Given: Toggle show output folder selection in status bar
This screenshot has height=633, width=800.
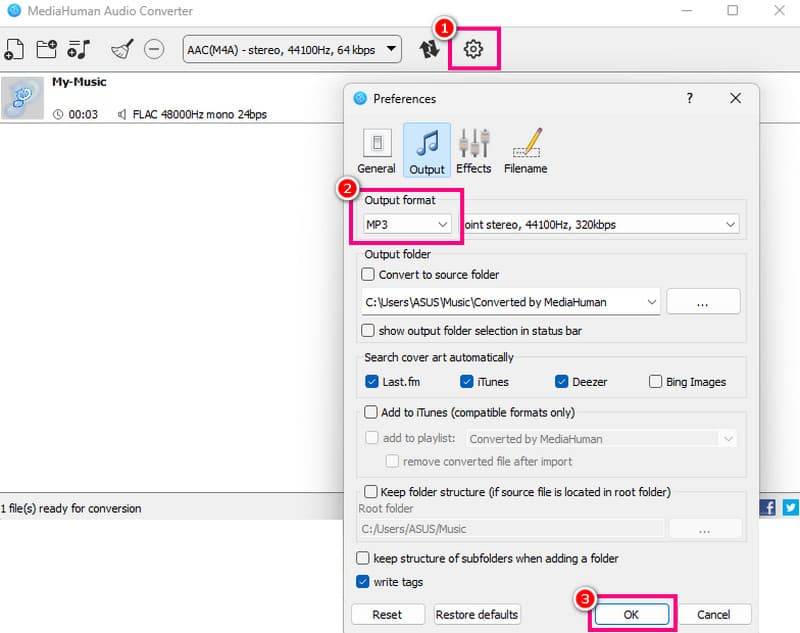Looking at the screenshot, I should coord(367,331).
